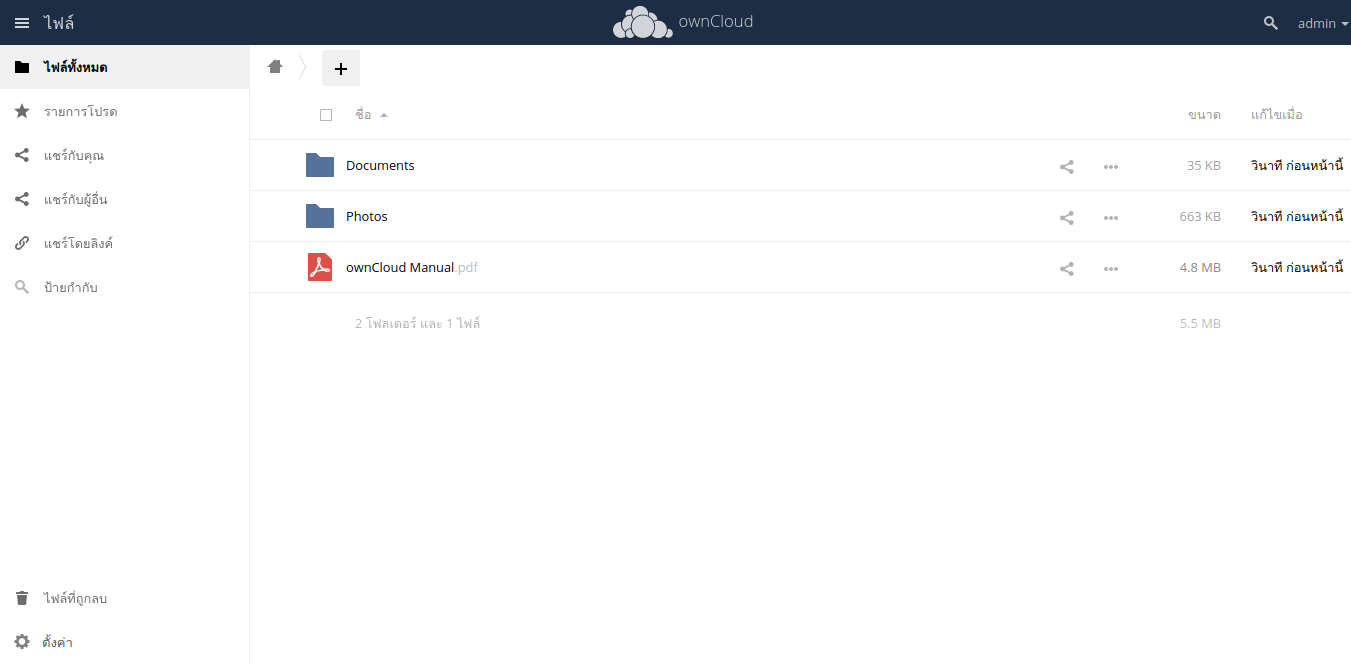Open the search icon in top bar

(x=1269, y=22)
